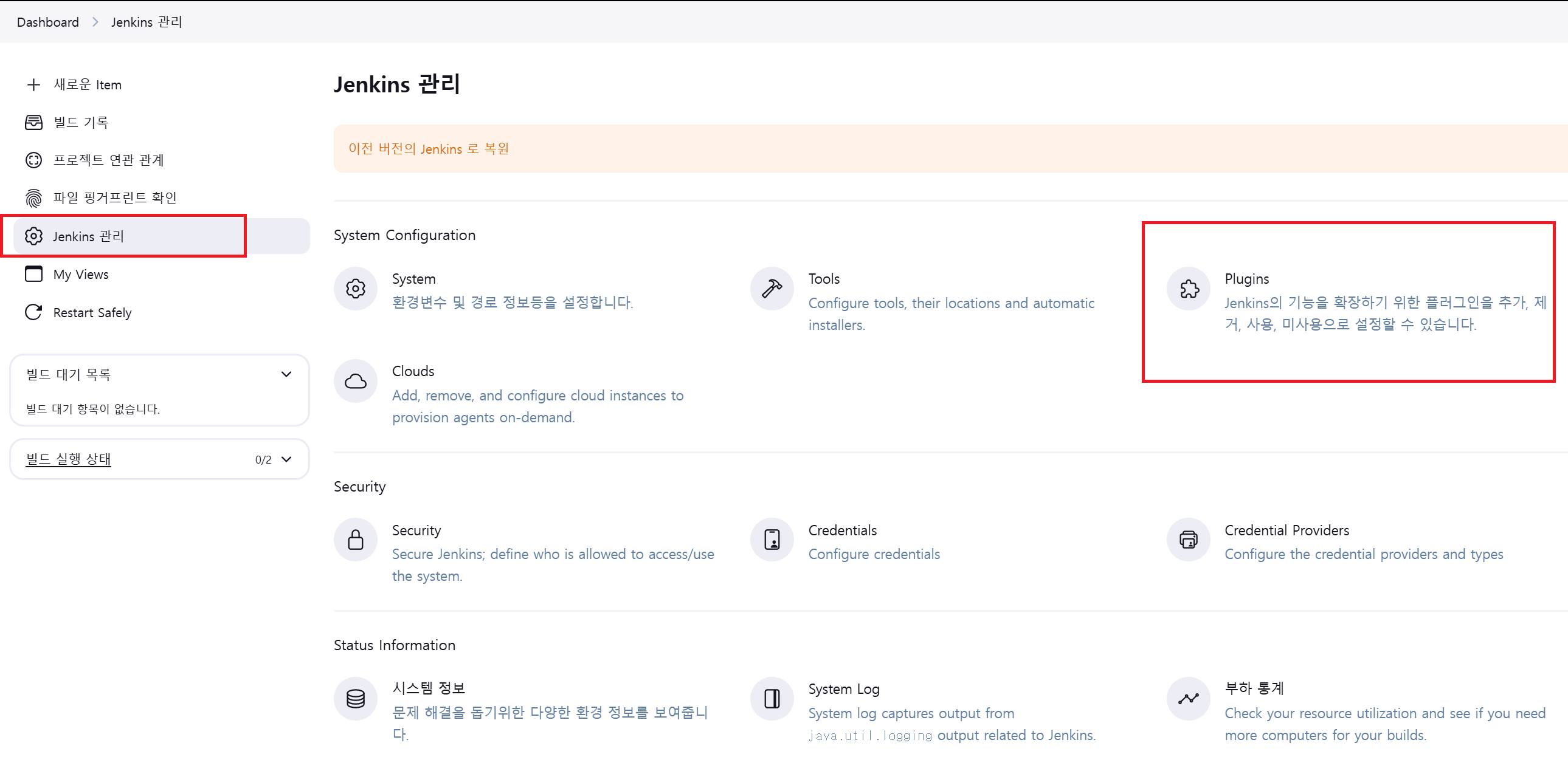The height and width of the screenshot is (768, 1568).
Task: Click the Restart Safely sidebar item
Action: (92, 312)
